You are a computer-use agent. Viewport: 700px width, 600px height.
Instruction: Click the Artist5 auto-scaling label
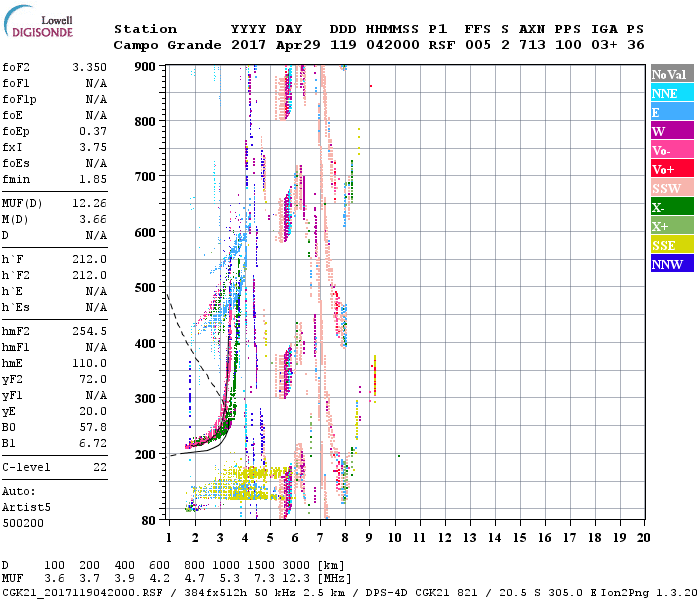(27, 507)
